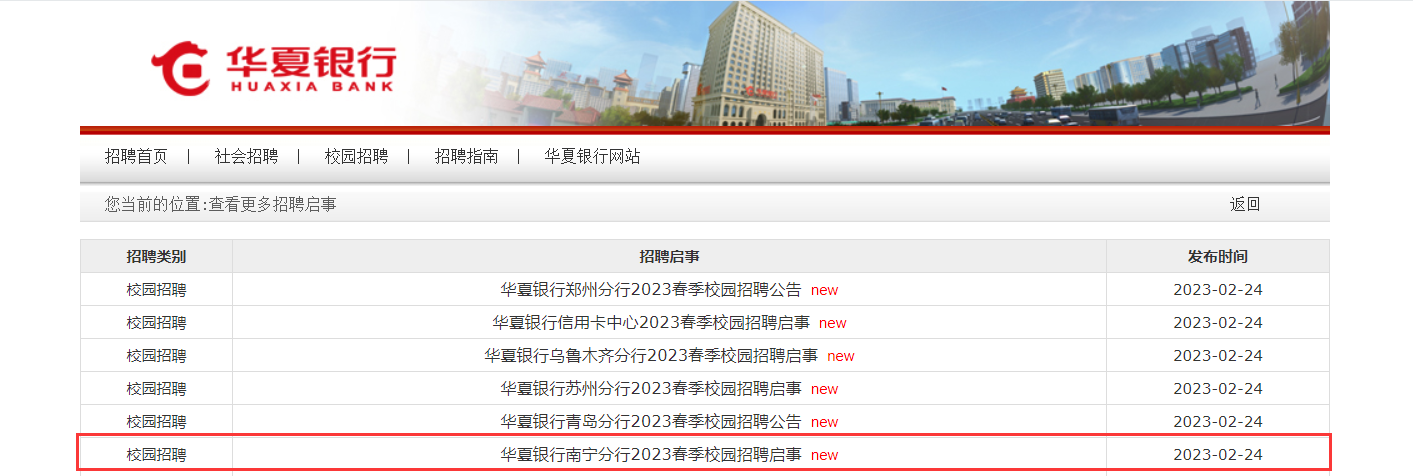The height and width of the screenshot is (476, 1413).
Task: Click the date 2023-02-24 in 青岛分行 row
Action: [x=1218, y=422]
